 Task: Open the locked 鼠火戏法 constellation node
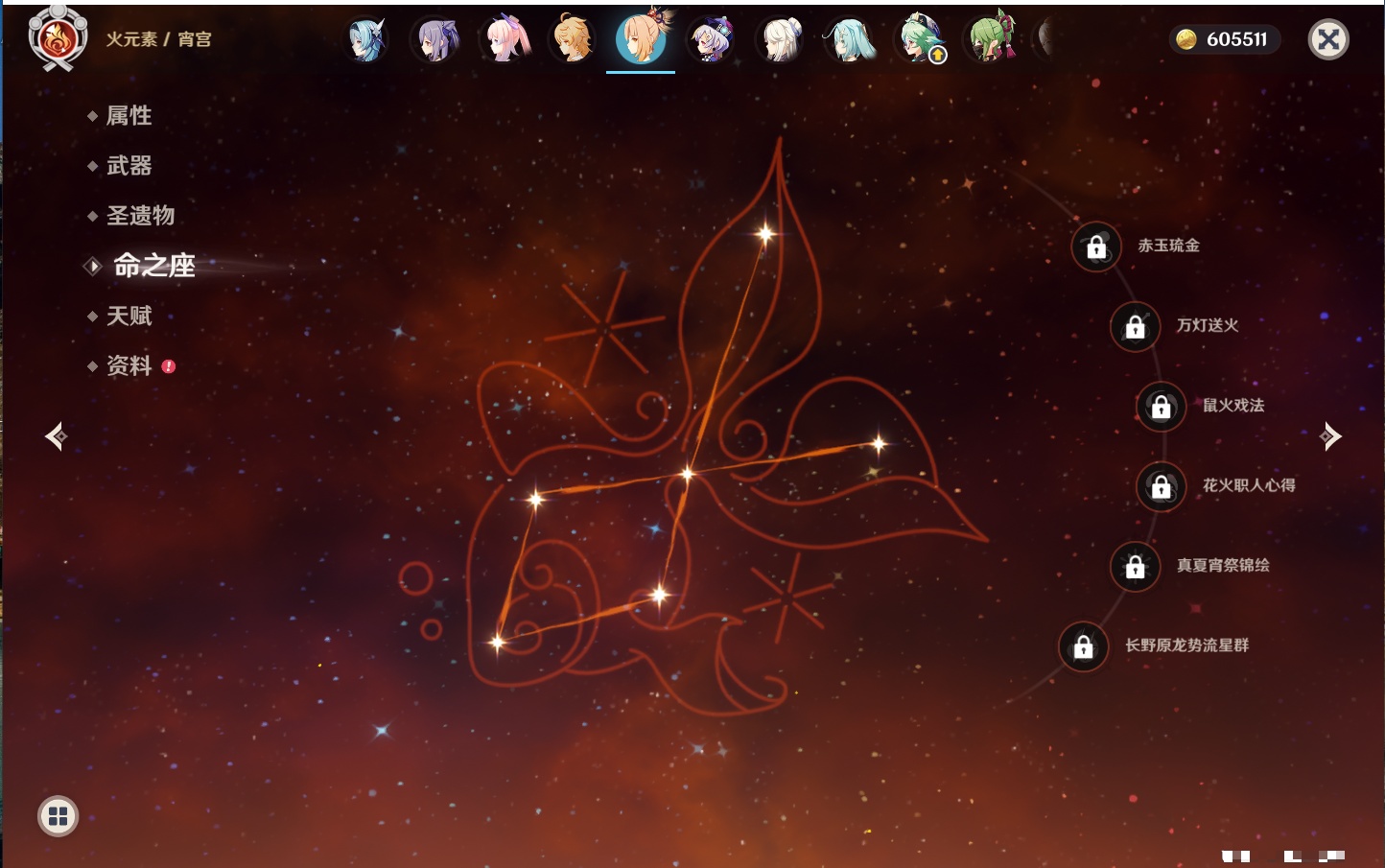1162,406
